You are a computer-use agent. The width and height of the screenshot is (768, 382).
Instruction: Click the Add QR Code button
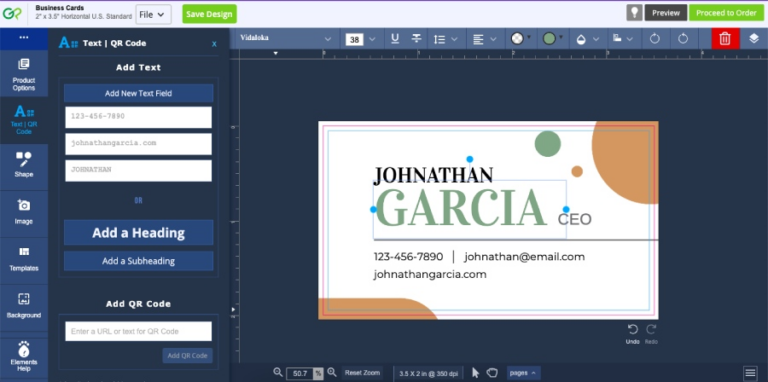tap(188, 356)
